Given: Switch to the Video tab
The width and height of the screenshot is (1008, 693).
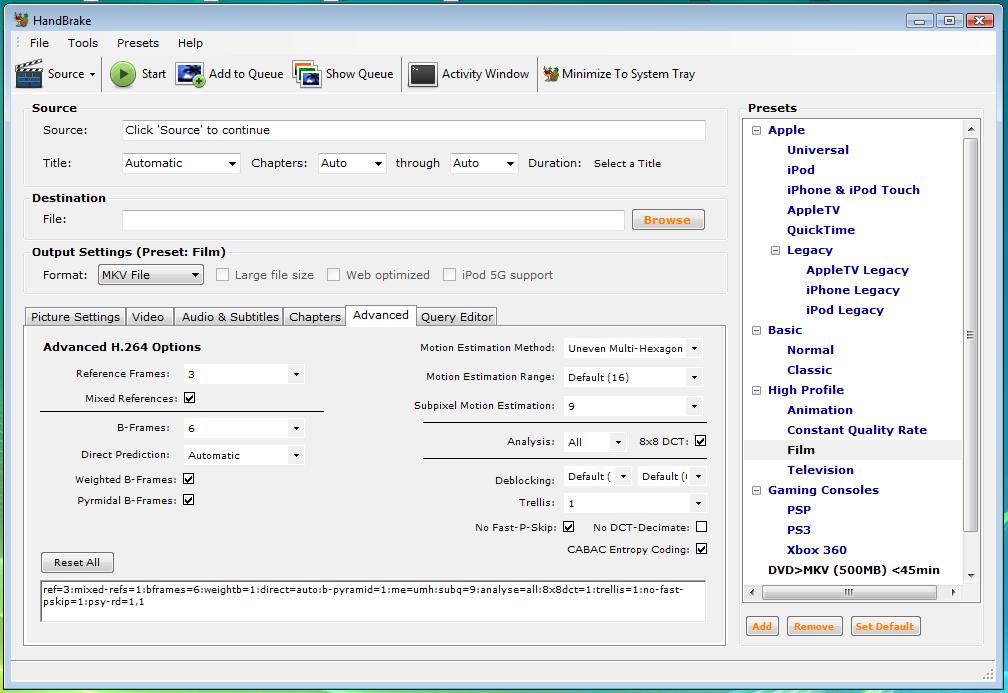Looking at the screenshot, I should (x=148, y=317).
